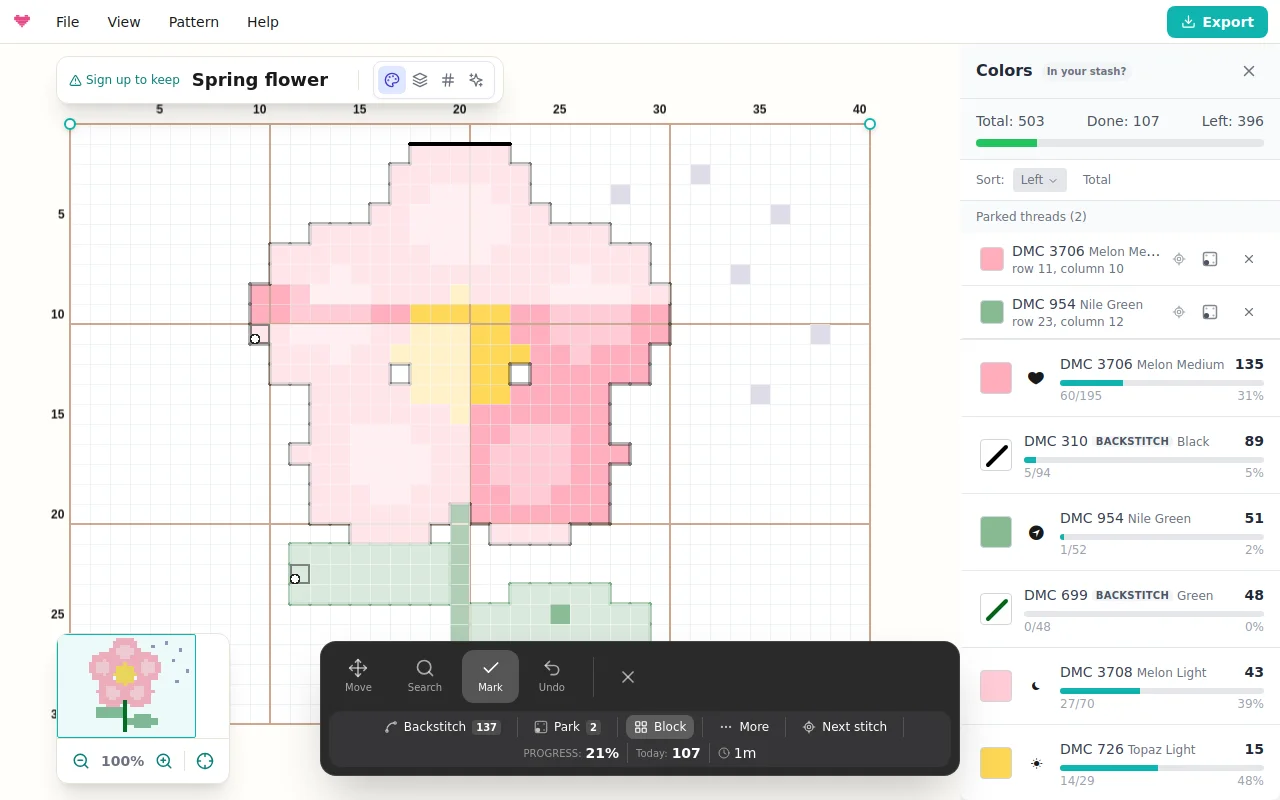Image resolution: width=1280 pixels, height=800 pixels.
Task: Click DMC 954 arrow symbol icon
Action: pos(1036,532)
